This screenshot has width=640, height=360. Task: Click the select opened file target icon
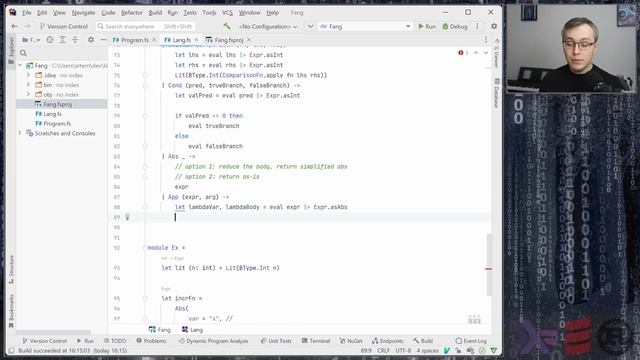50,40
